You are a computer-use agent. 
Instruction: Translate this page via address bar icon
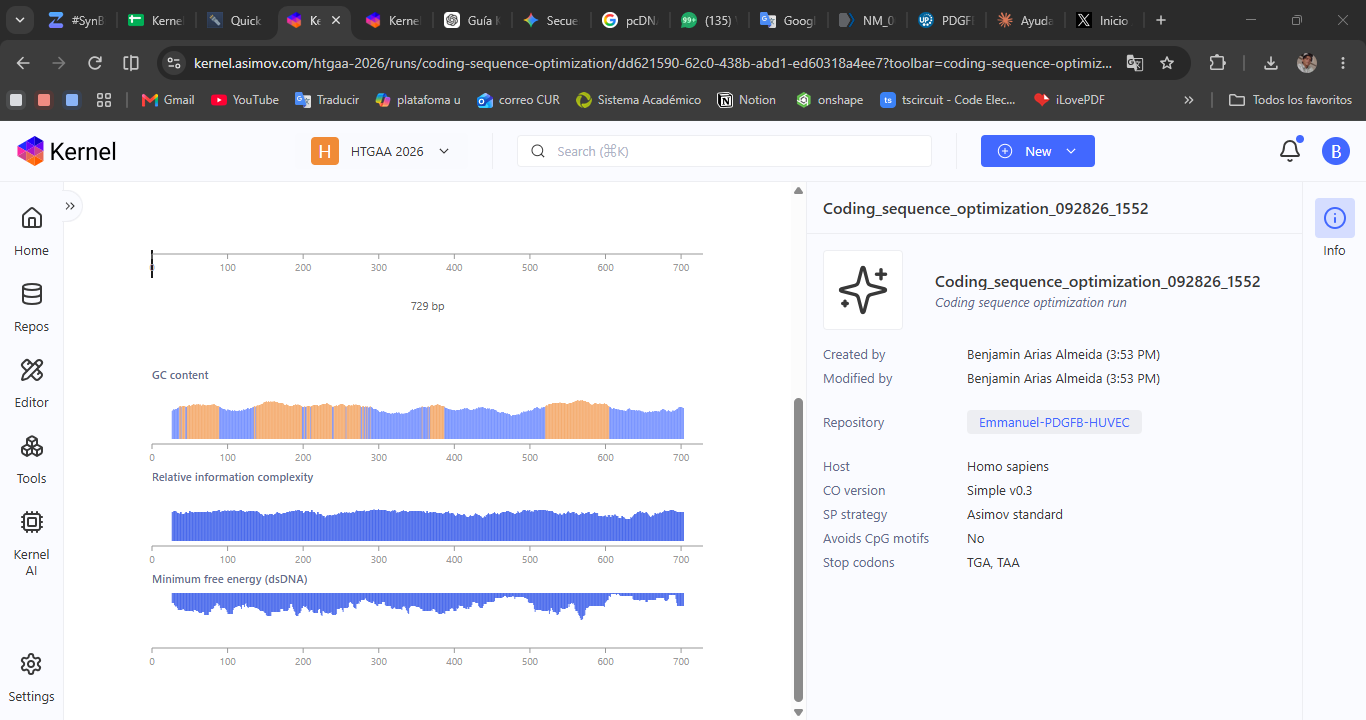tap(1134, 63)
